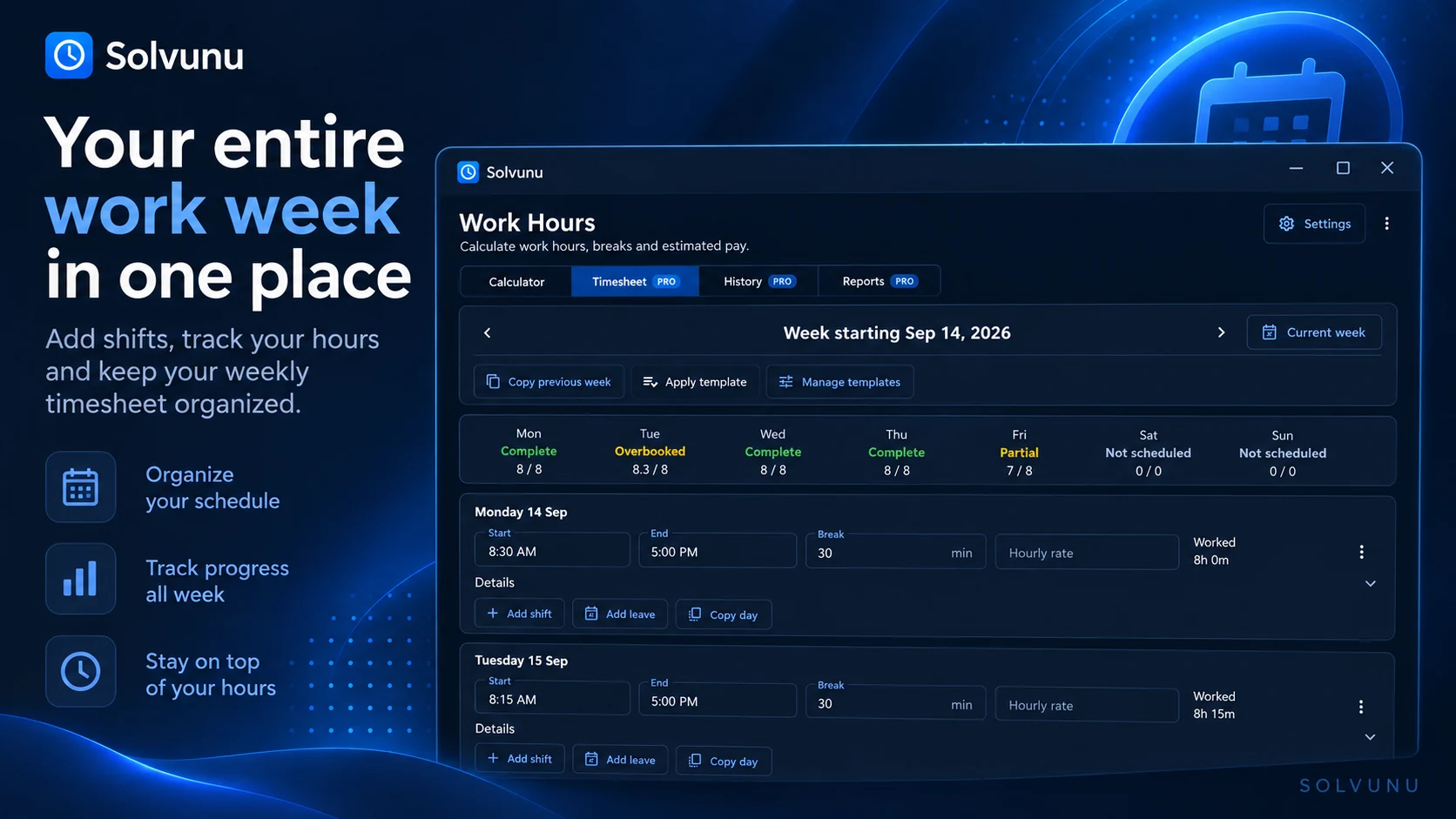Select Sat Not scheduled summary
Screen dimensions: 1456x819
(1148, 453)
